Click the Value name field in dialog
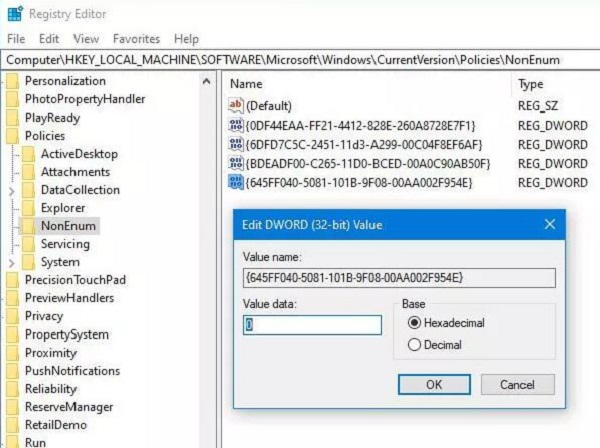Image resolution: width=600 pixels, height=448 pixels. pos(399,278)
